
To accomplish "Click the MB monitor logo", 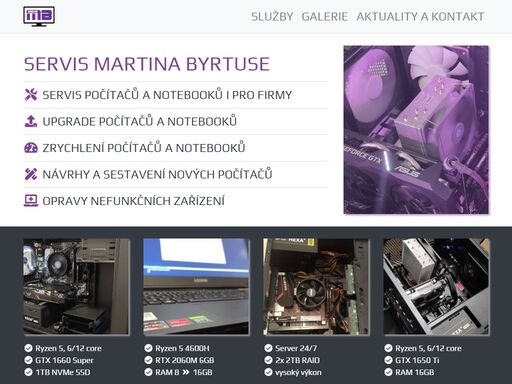I will tap(39, 16).
